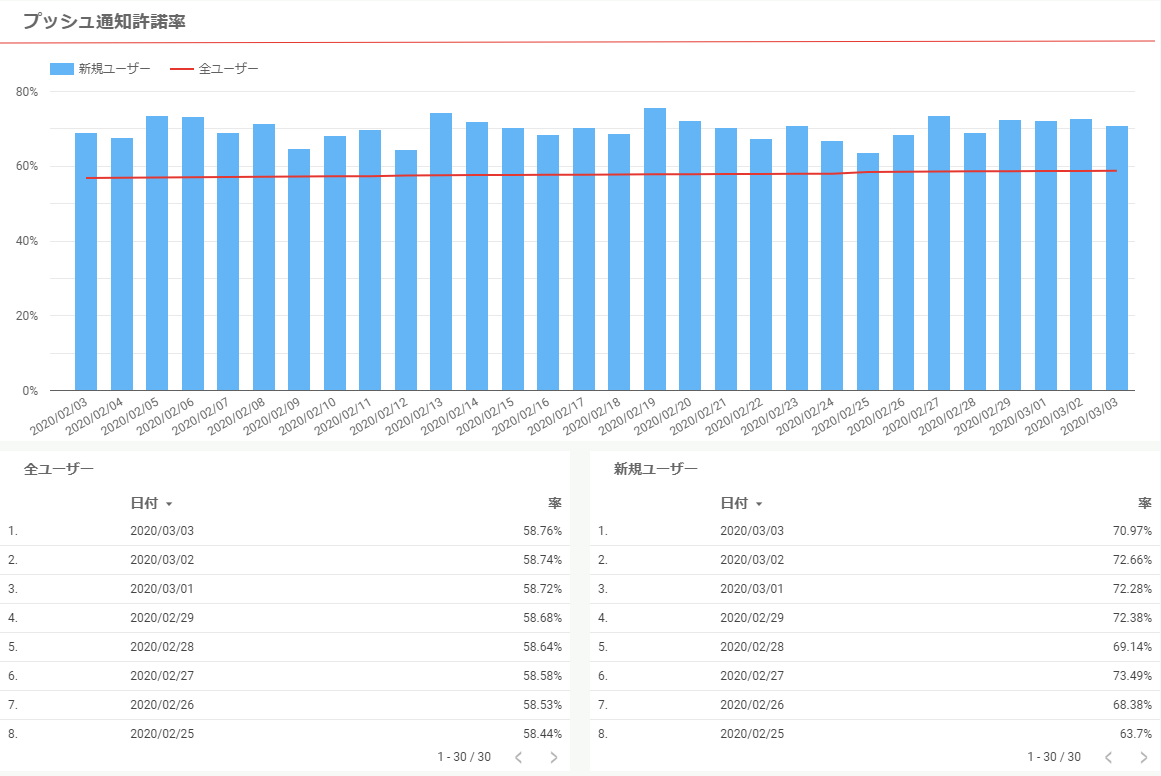The image size is (1161, 776).
Task: Click the 0% y-axis label
Action: click(x=30, y=390)
